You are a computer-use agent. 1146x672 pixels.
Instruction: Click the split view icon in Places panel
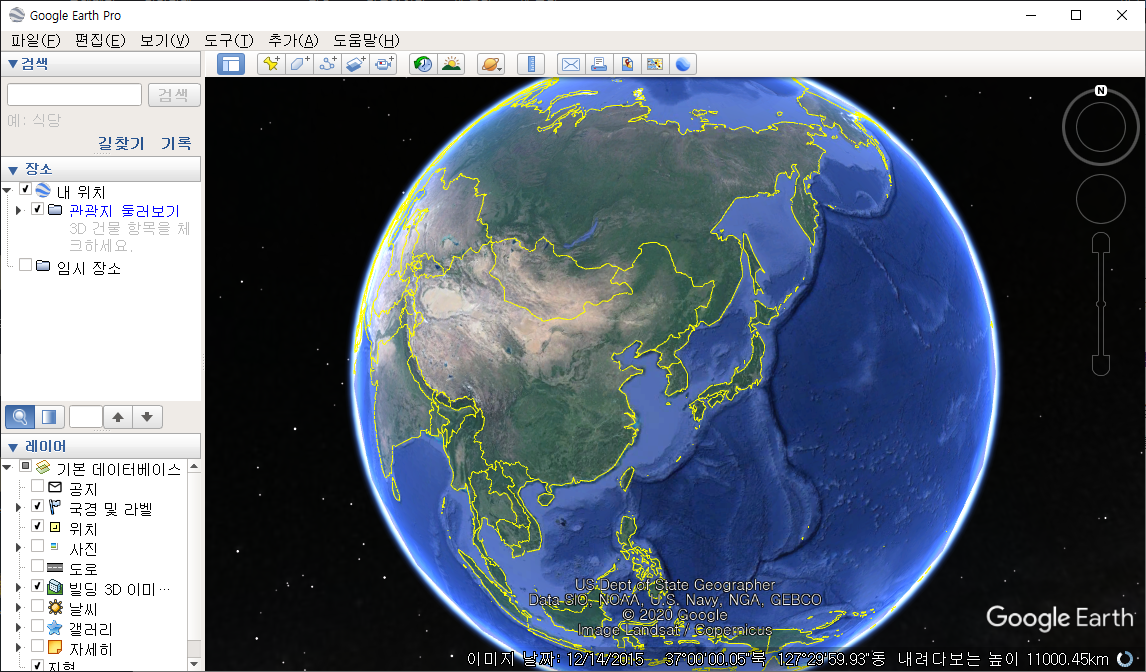click(x=49, y=417)
